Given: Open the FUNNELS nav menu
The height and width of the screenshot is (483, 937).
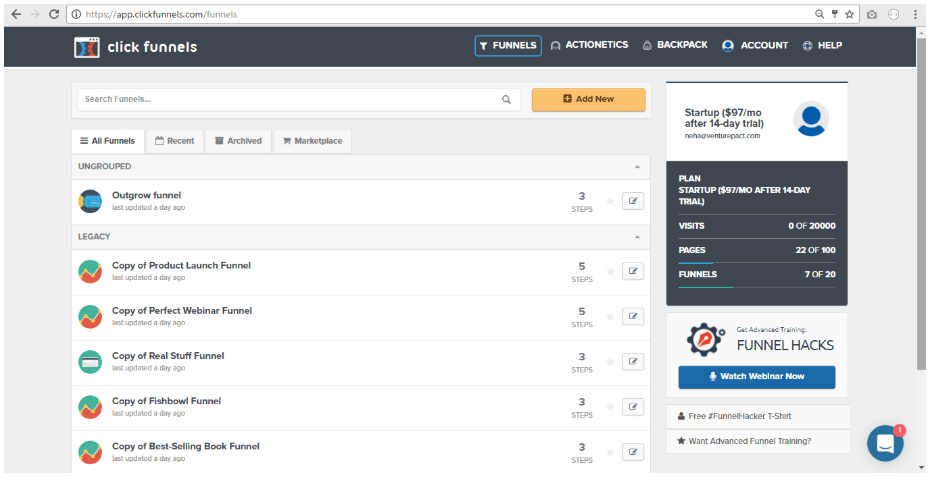Looking at the screenshot, I should click(508, 46).
